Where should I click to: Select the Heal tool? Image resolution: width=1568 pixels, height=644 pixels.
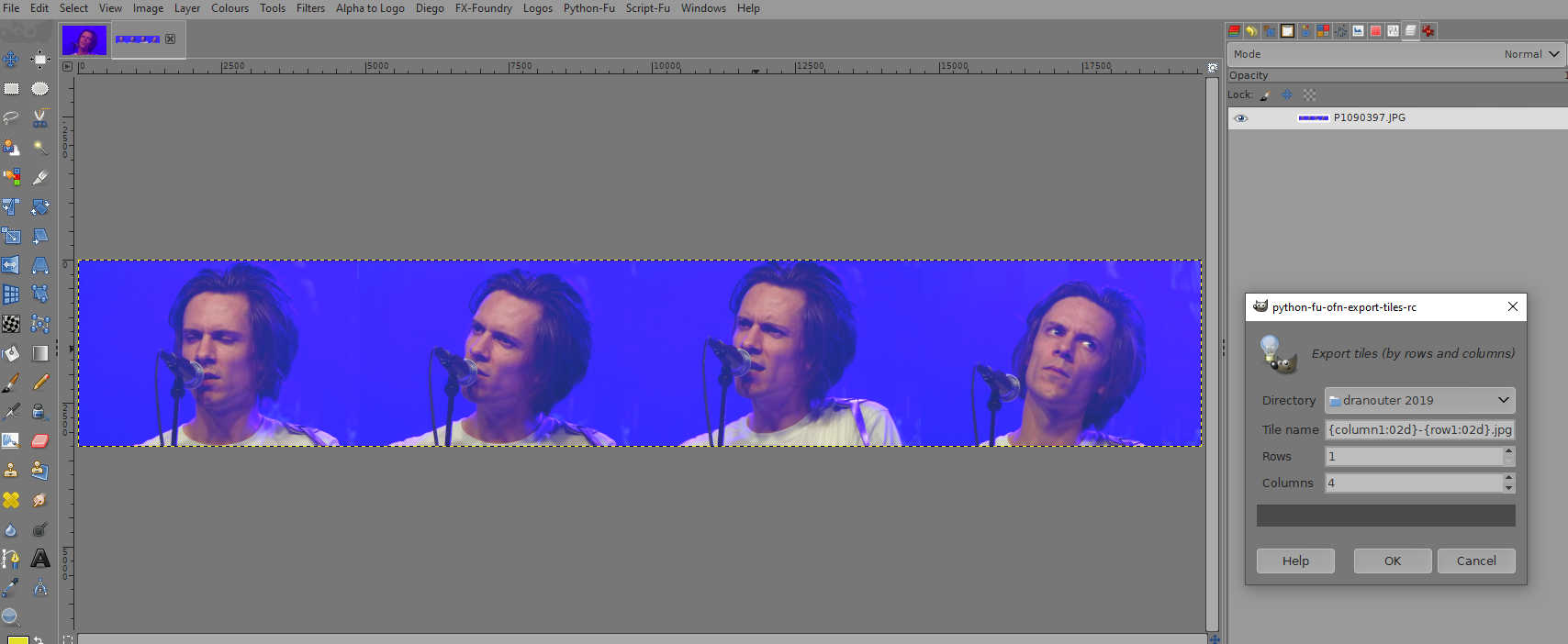coord(11,500)
